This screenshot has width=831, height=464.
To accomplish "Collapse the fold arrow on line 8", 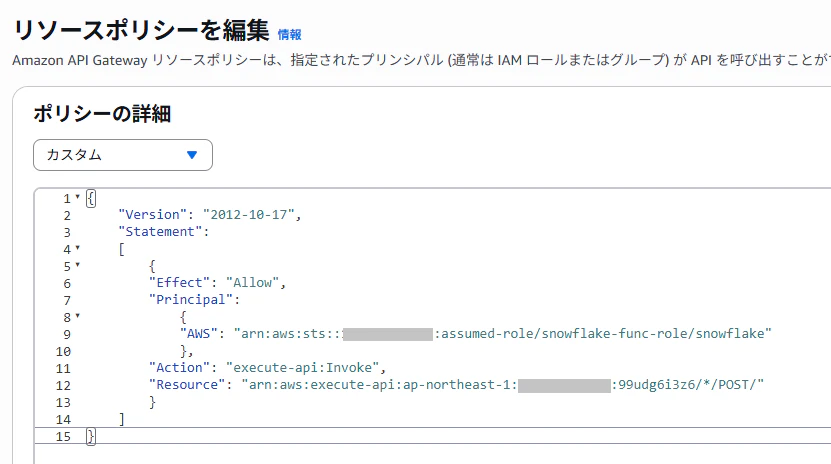I will point(77,316).
